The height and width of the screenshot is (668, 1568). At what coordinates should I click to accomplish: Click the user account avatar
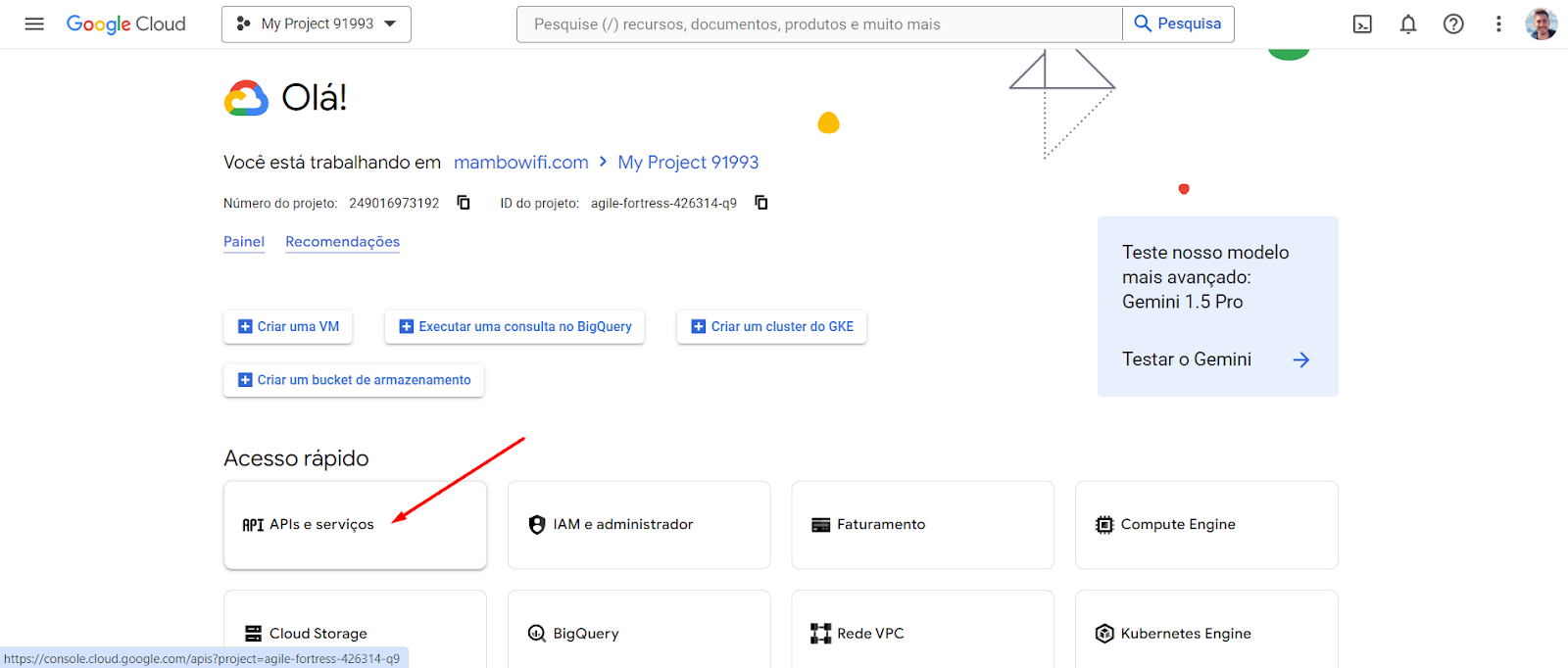[1542, 24]
